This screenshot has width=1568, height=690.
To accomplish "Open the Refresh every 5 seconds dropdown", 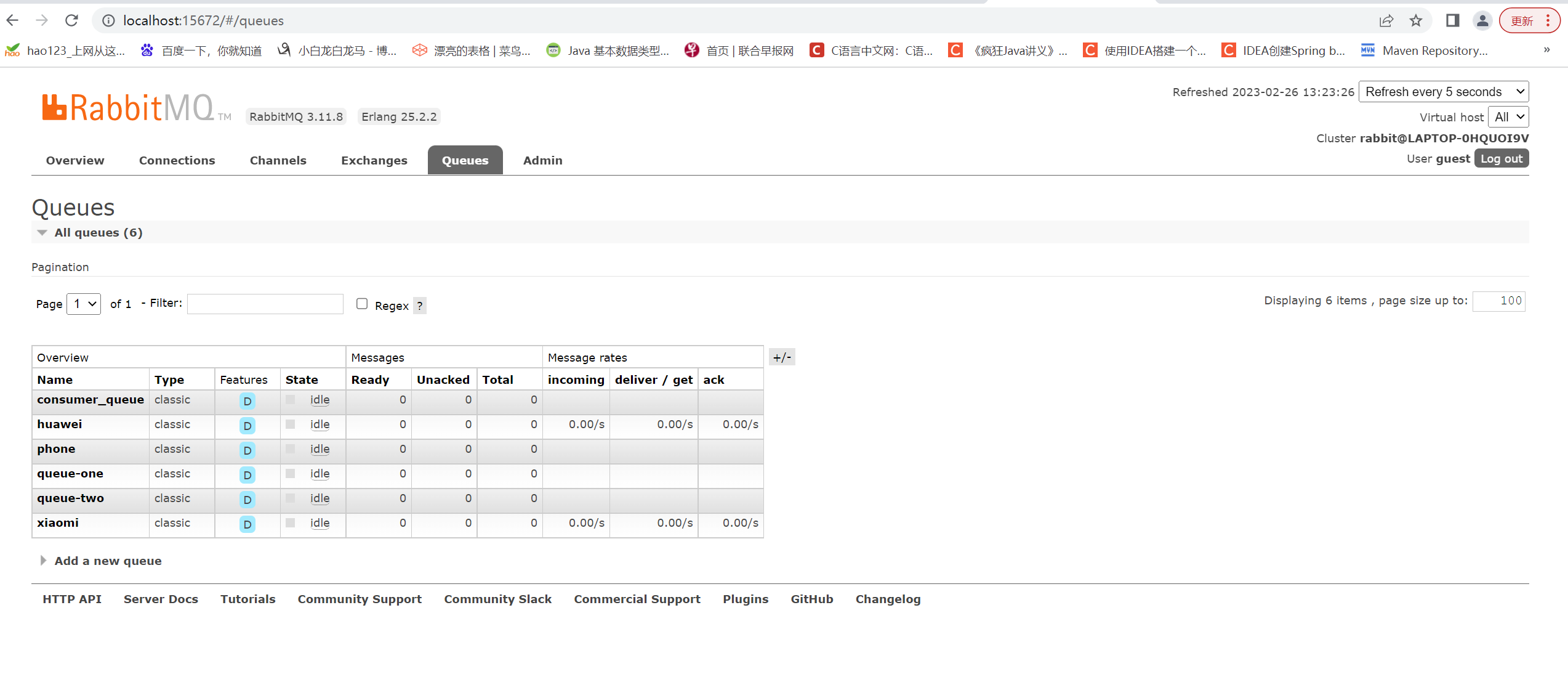I will click(x=1443, y=92).
